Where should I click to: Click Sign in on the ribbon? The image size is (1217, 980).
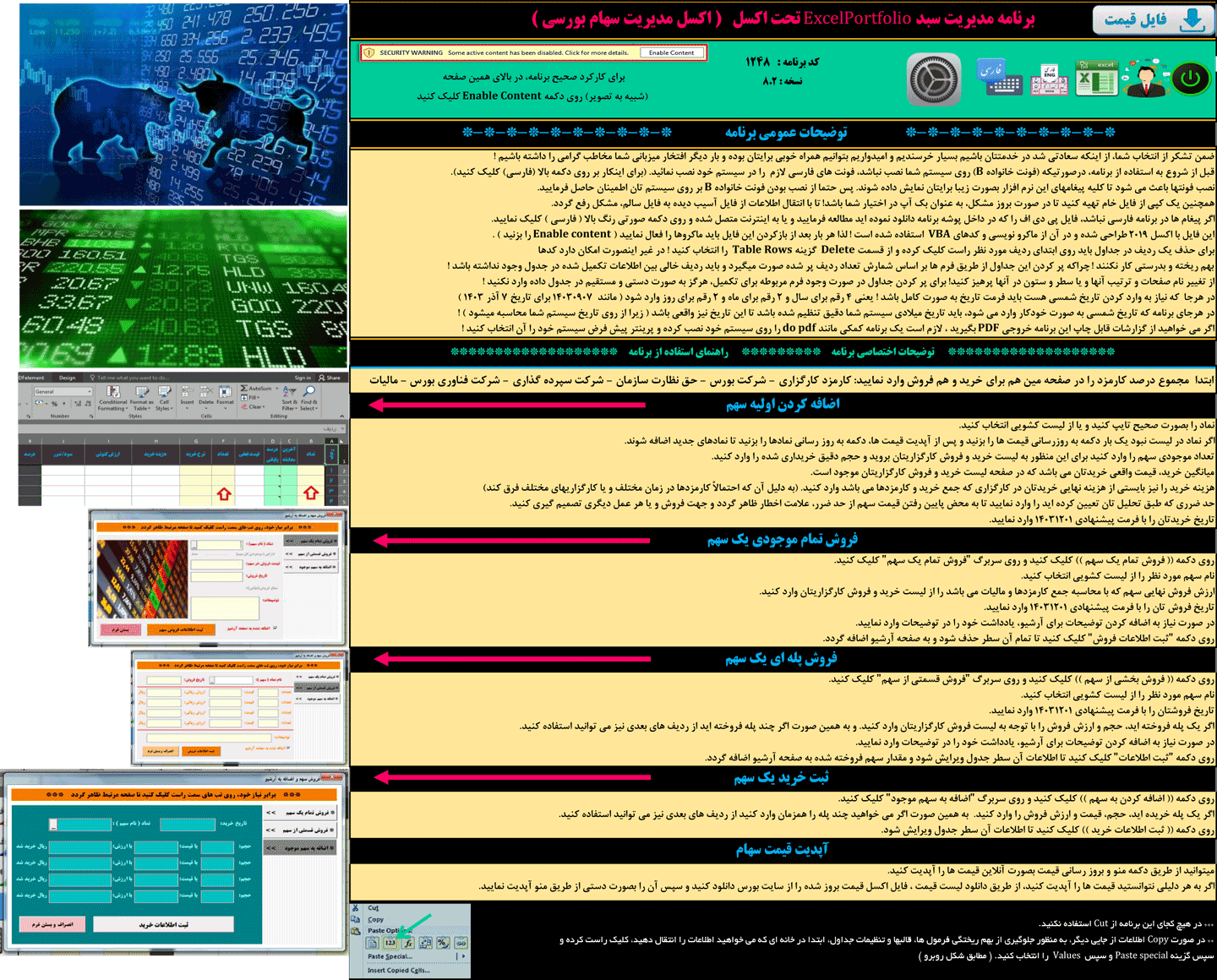click(x=303, y=378)
